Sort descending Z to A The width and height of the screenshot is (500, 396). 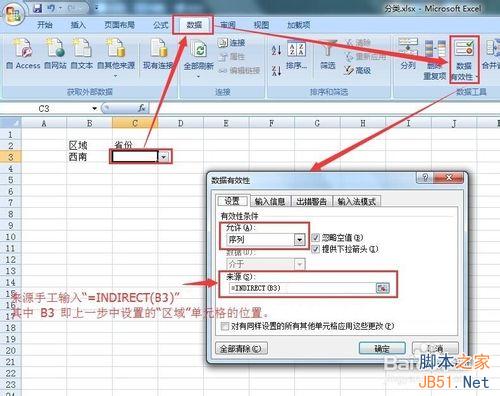click(277, 70)
